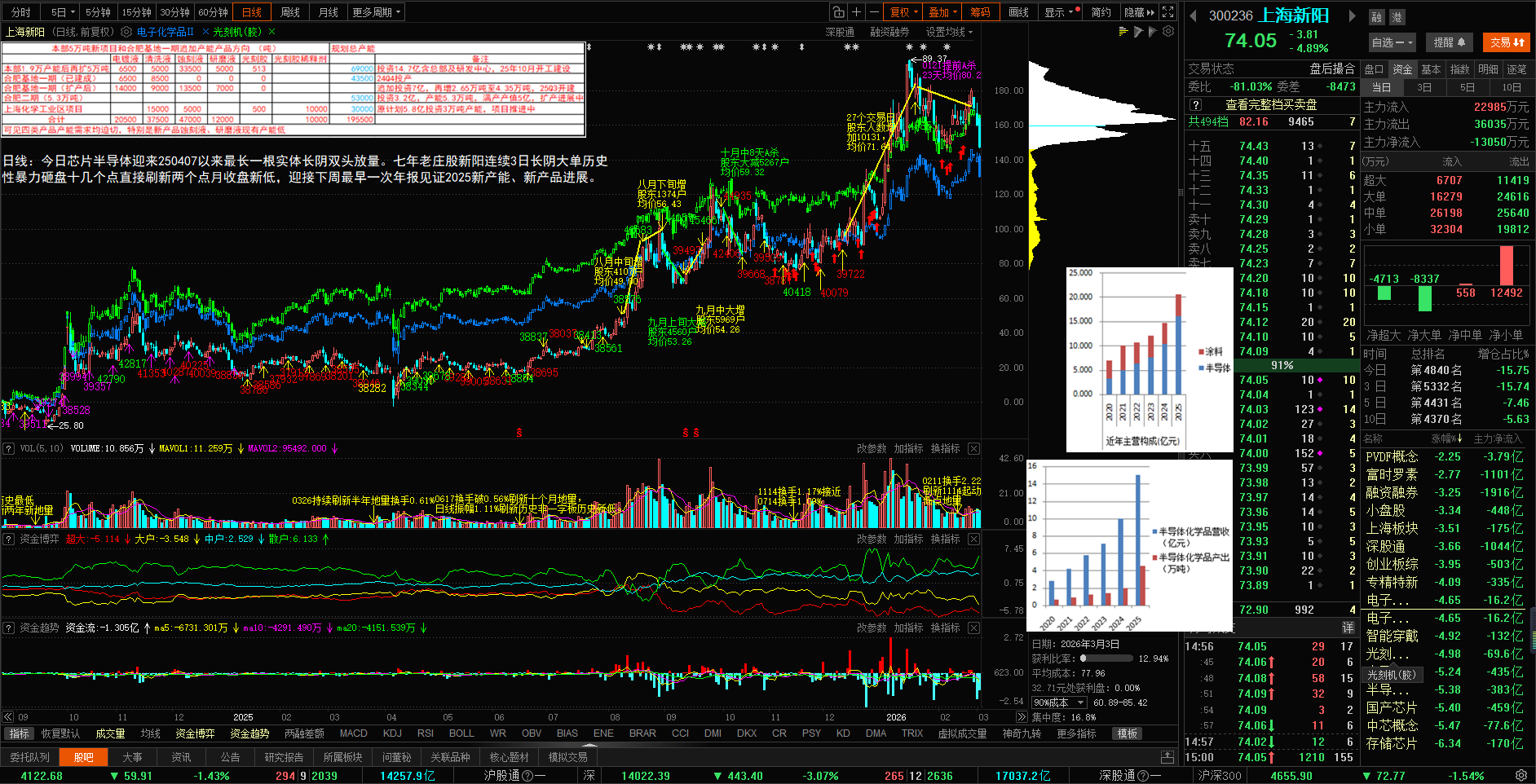1536x784 pixels.
Task: Open the 模板 template button
Action: coord(1128,733)
